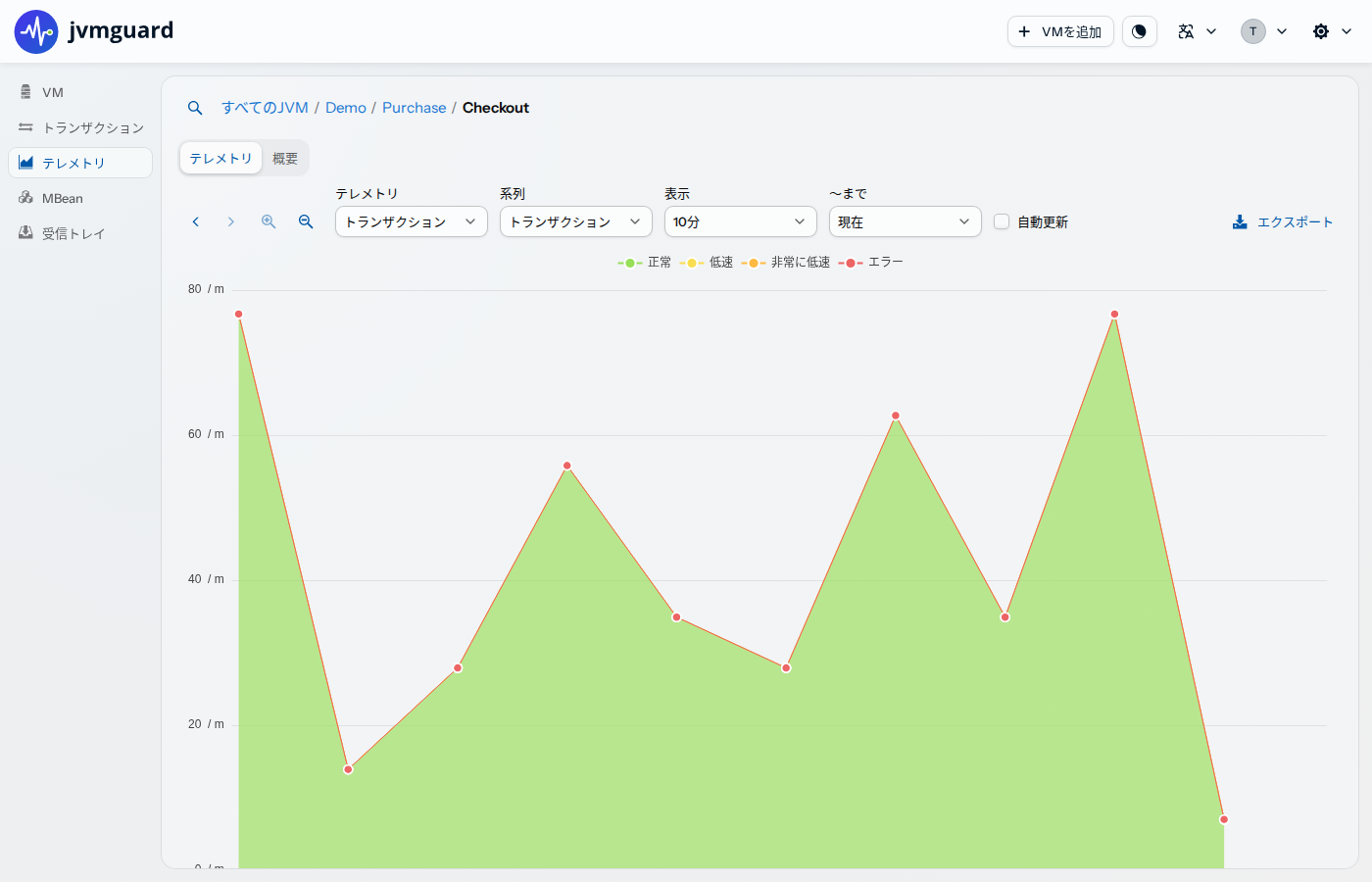Go to next time range arrow
Viewport: 1372px width, 882px height.
(231, 221)
